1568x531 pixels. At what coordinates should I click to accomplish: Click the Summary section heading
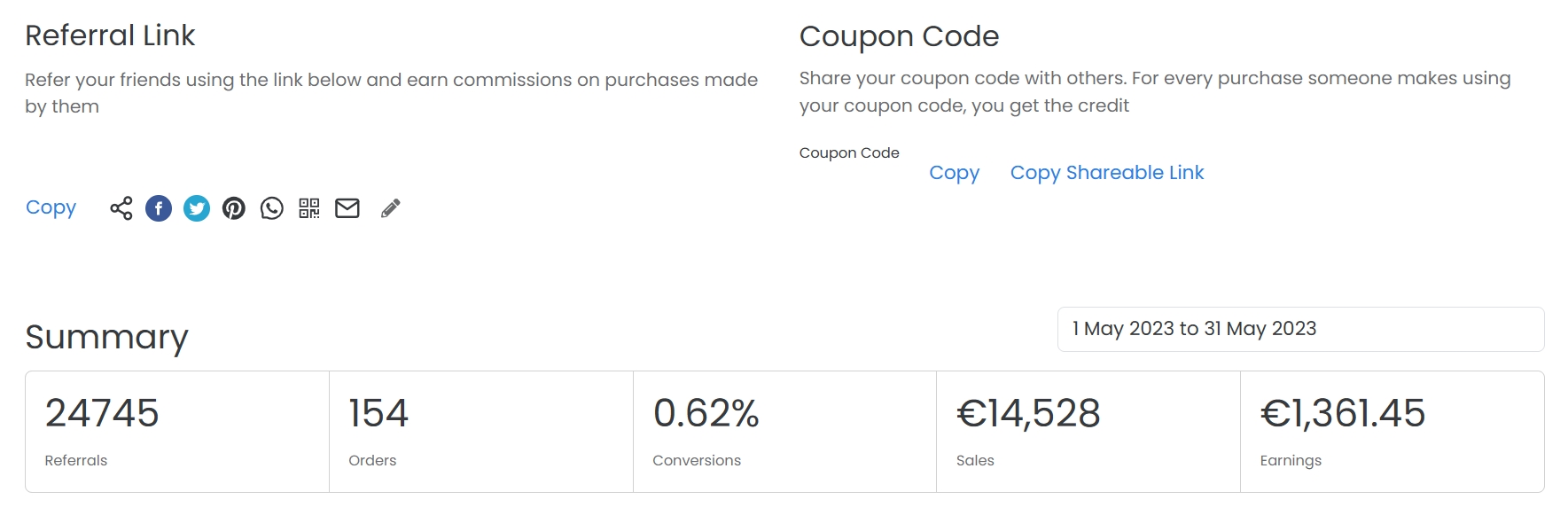[106, 337]
